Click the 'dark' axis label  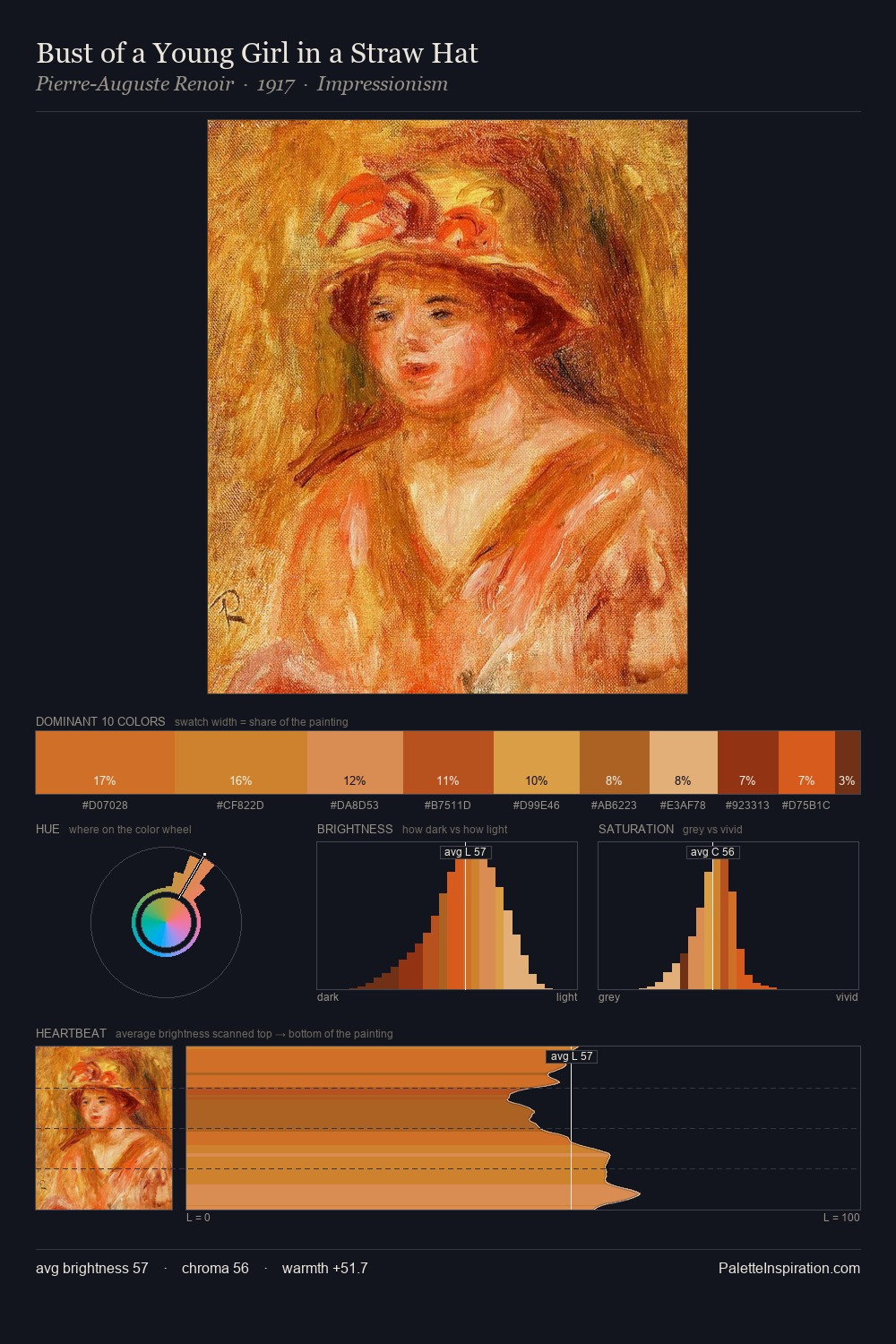pyautogui.click(x=328, y=997)
